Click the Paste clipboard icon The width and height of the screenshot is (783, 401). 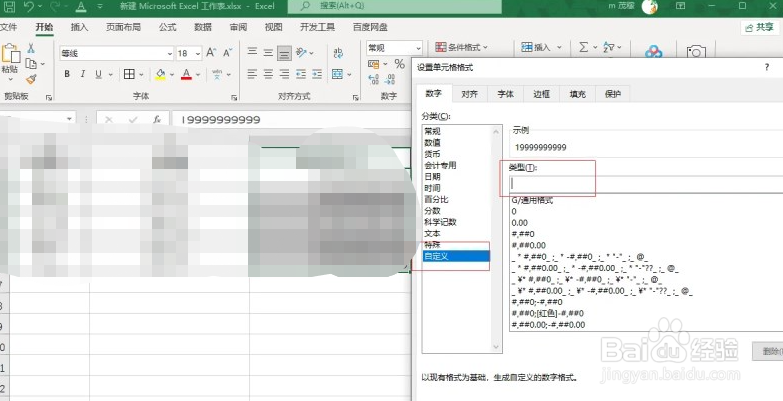pyautogui.click(x=10, y=53)
